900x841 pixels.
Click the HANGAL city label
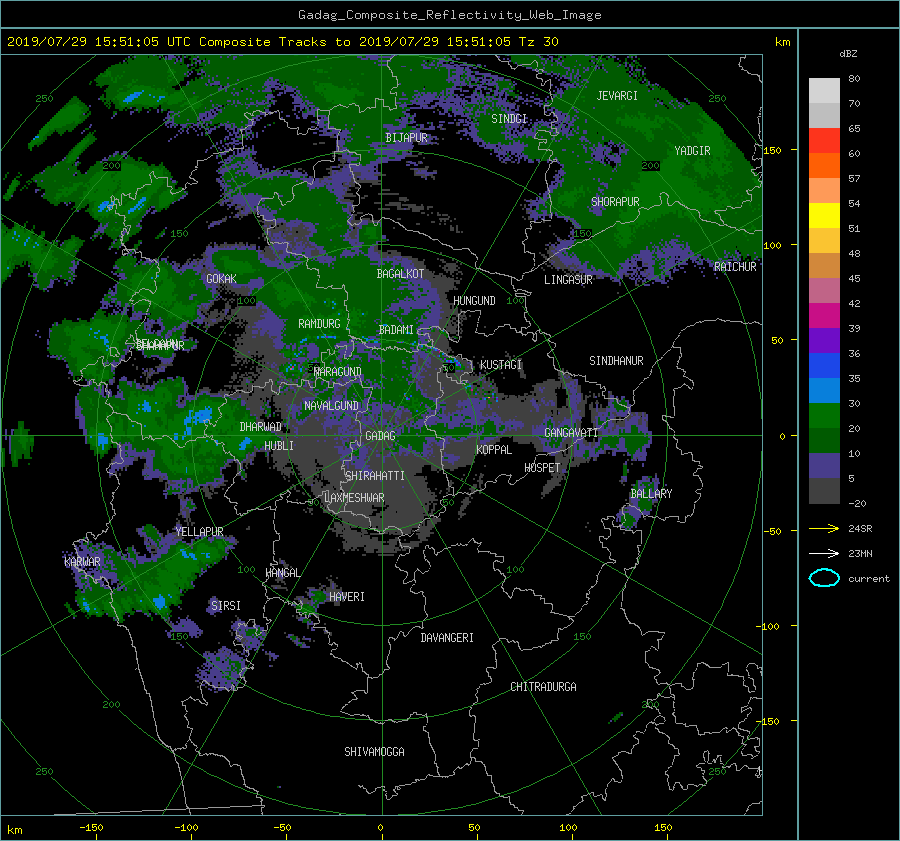click(282, 573)
